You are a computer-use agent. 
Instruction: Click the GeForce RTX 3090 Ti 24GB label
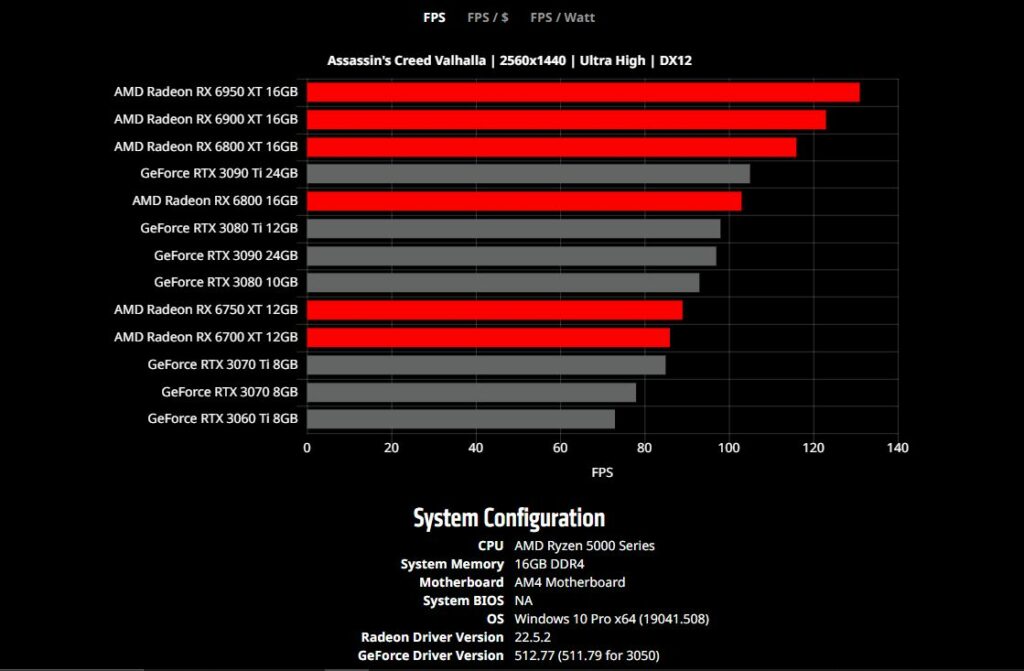click(x=219, y=174)
